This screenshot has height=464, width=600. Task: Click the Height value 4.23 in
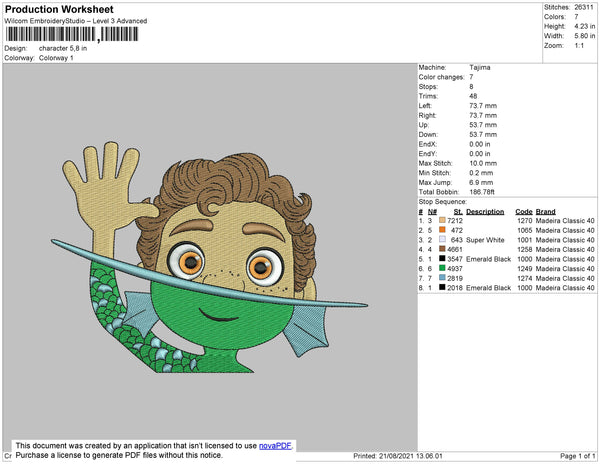[x=585, y=26]
